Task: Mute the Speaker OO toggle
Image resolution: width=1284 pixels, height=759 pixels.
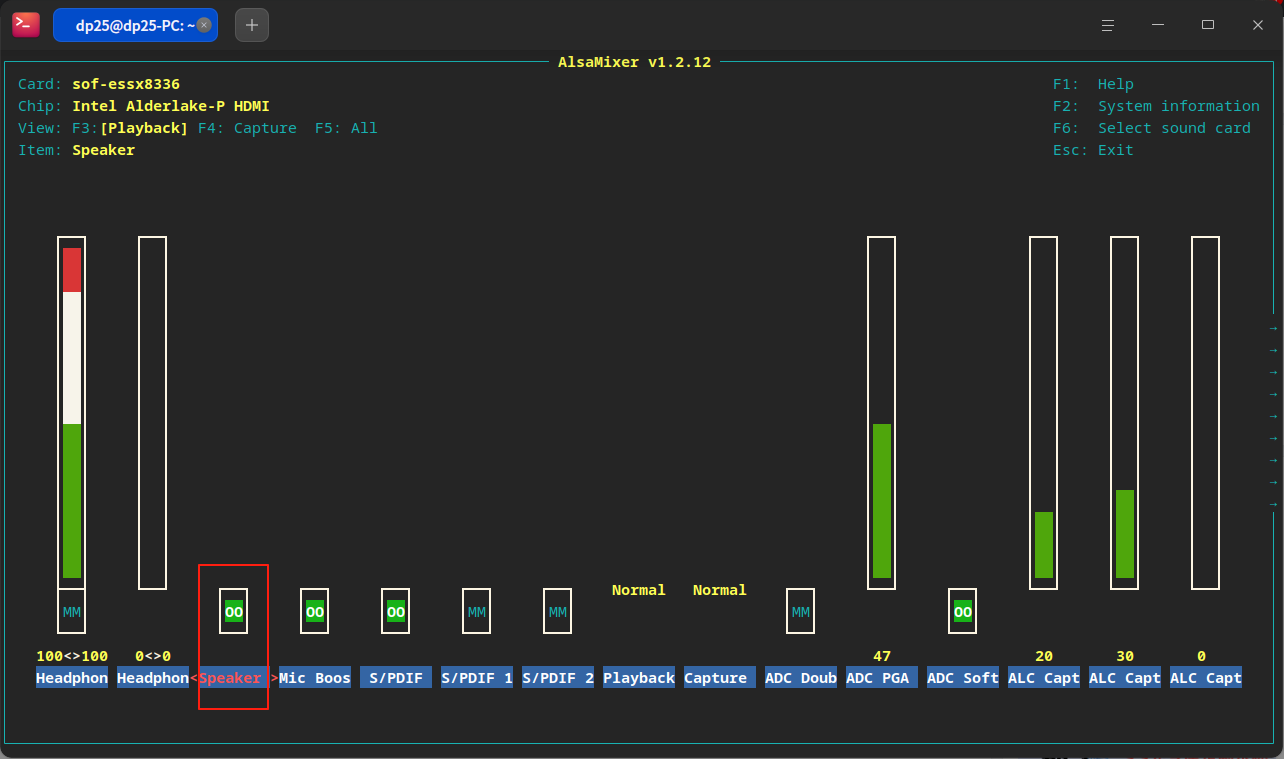Action: pos(234,611)
